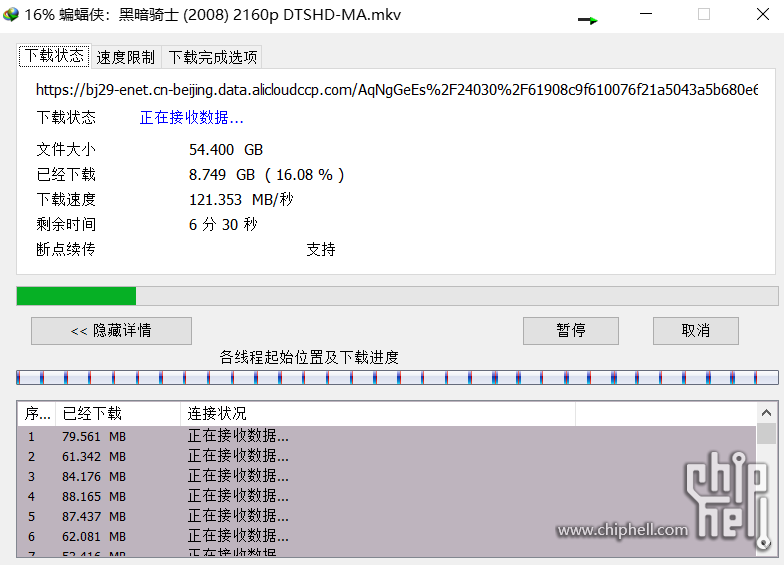Click the speed value 121.353 MB/秒
This screenshot has height=565, width=784.
[x=241, y=200]
